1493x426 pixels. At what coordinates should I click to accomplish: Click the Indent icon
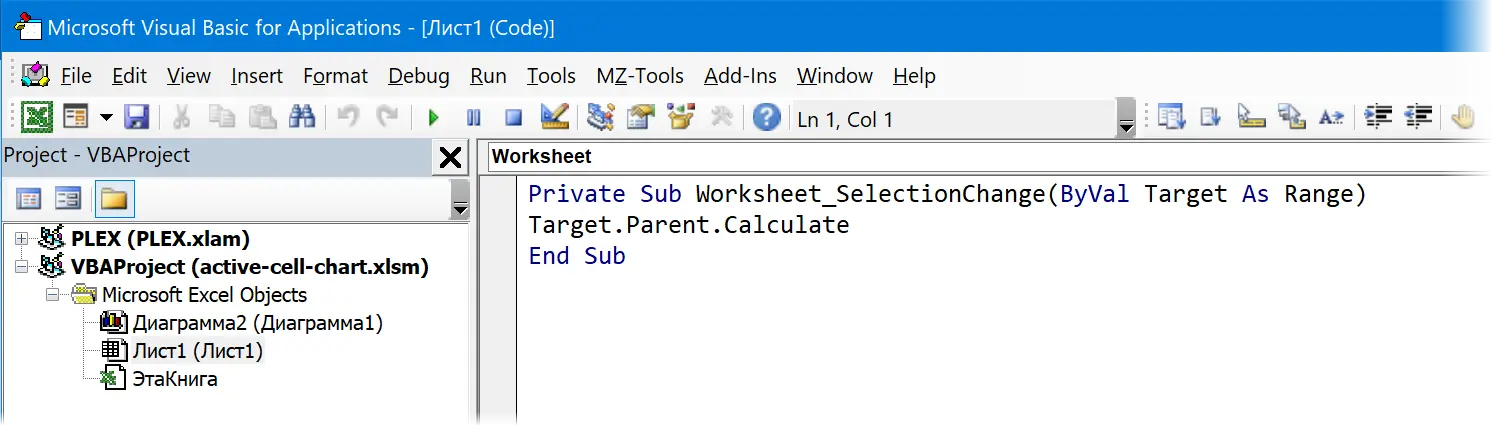[1378, 118]
